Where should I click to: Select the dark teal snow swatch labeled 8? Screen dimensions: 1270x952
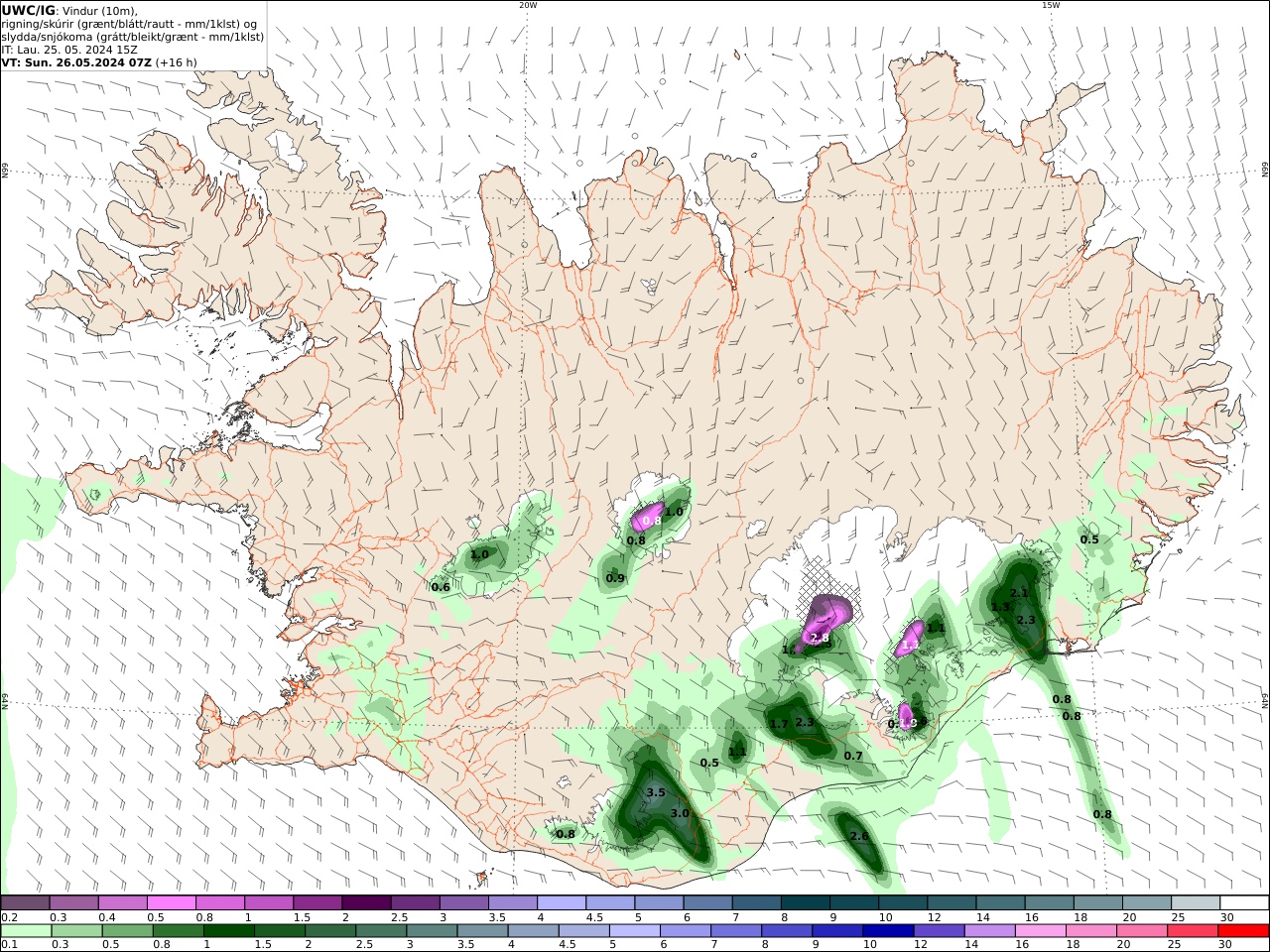coord(804,903)
